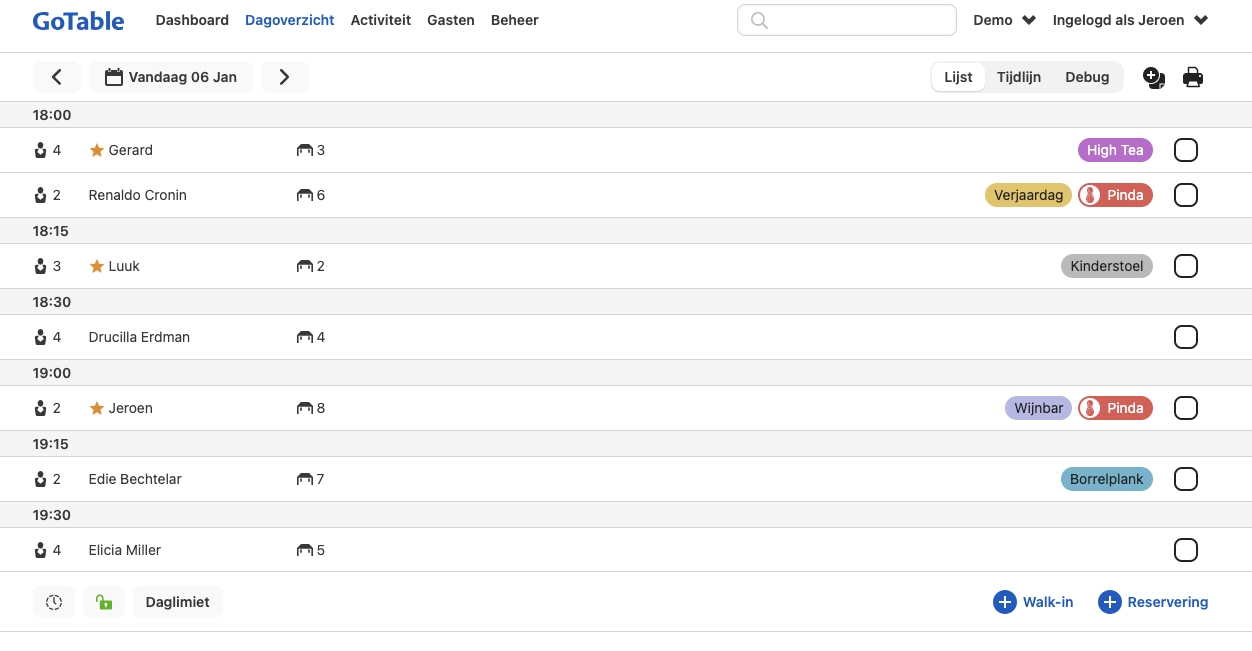Click the purple High Tea tag
Screen dimensions: 1252x651
tap(1115, 150)
